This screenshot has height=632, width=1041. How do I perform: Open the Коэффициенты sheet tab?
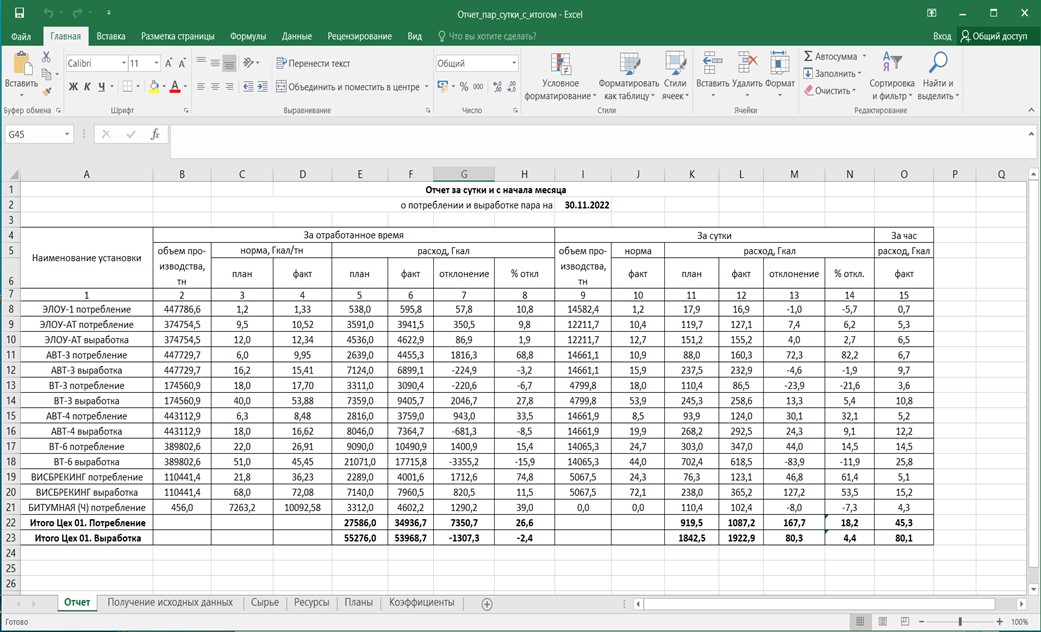tap(422, 603)
